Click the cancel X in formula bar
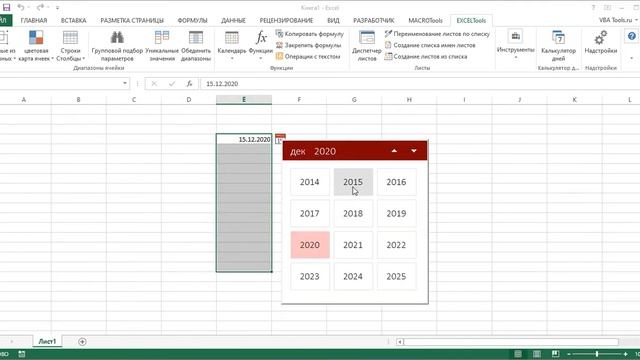This screenshot has height=360, width=640. (154, 84)
